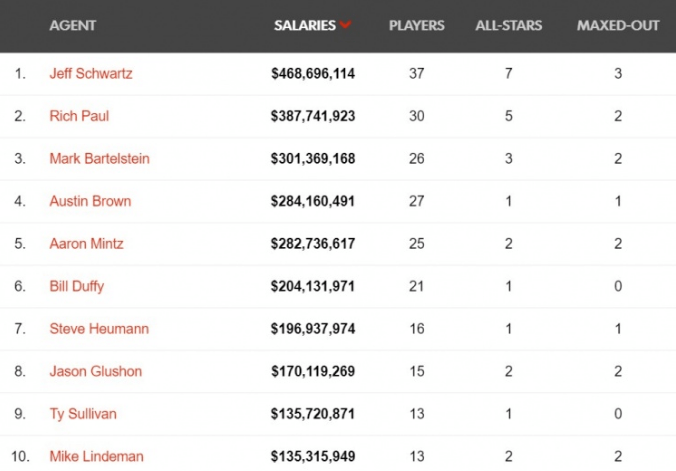Open Jason Glushon's agent page
The height and width of the screenshot is (471, 676).
click(96, 371)
